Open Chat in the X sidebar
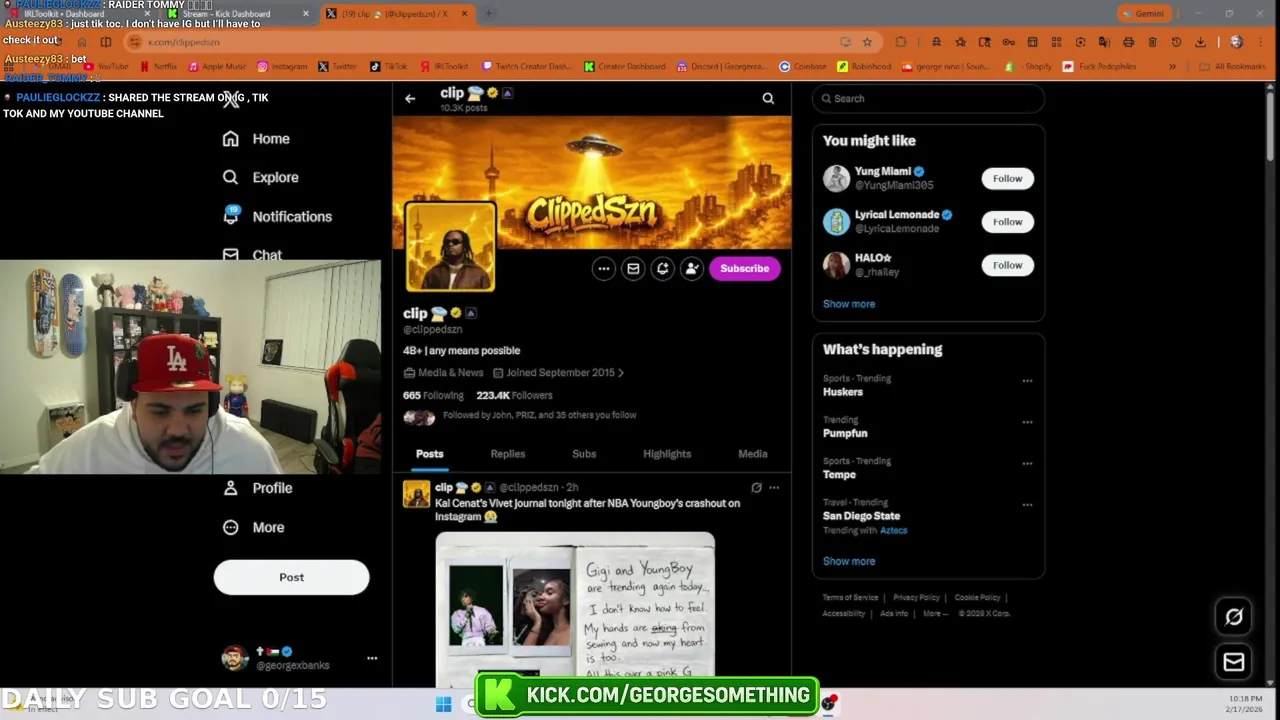Image resolution: width=1280 pixels, height=720 pixels. pyautogui.click(x=253, y=255)
